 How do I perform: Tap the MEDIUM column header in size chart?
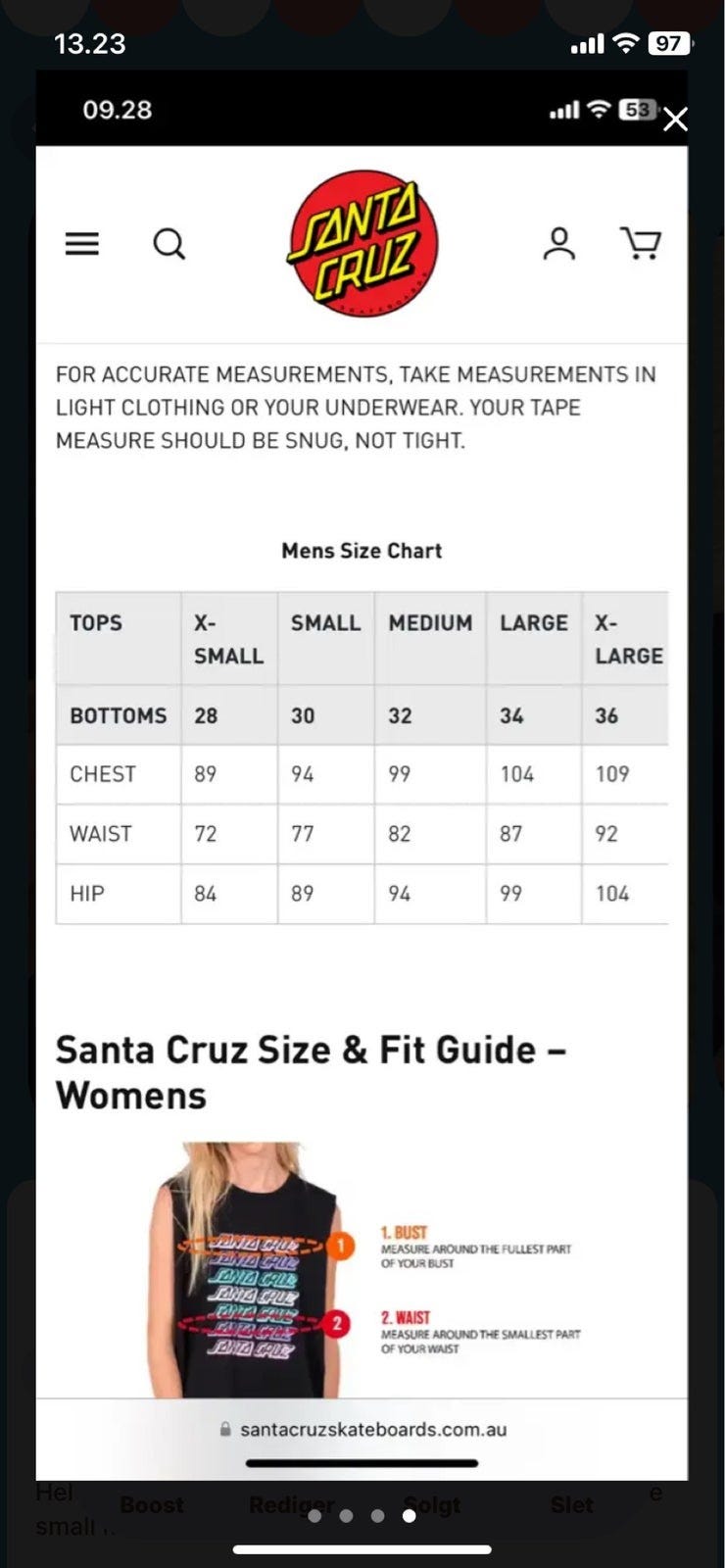coord(430,623)
